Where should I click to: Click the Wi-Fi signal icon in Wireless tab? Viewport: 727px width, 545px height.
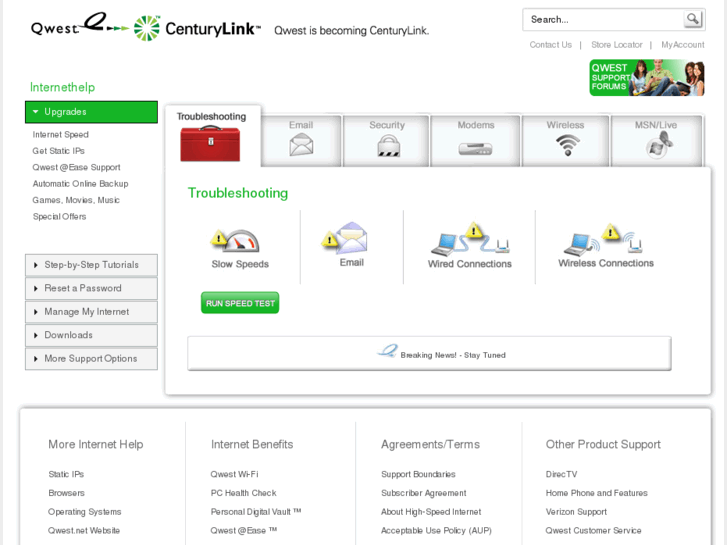(567, 145)
